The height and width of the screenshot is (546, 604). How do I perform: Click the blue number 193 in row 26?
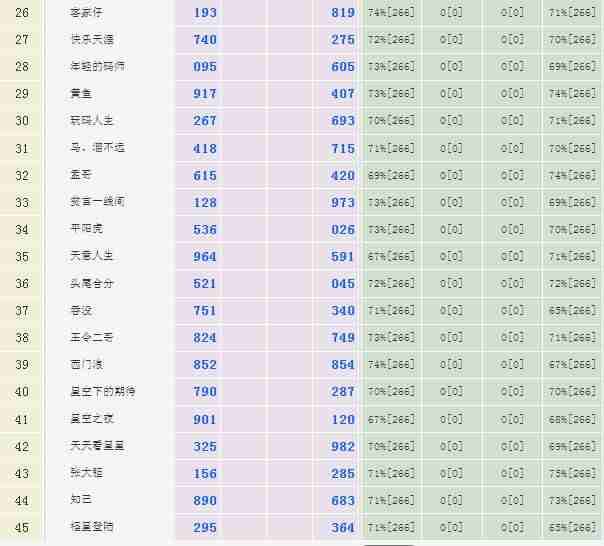pyautogui.click(x=205, y=13)
